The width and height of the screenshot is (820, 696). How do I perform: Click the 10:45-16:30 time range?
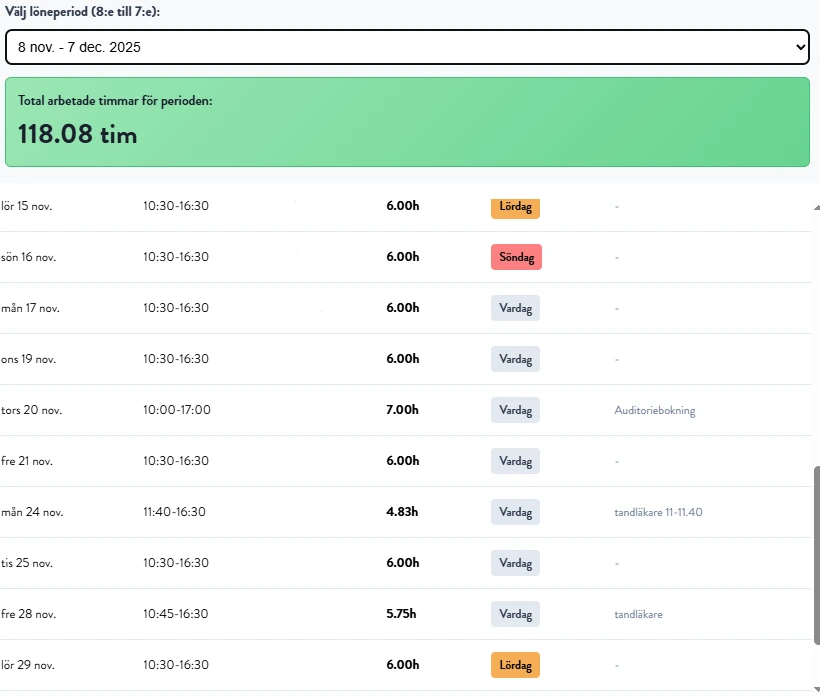pyautogui.click(x=176, y=614)
